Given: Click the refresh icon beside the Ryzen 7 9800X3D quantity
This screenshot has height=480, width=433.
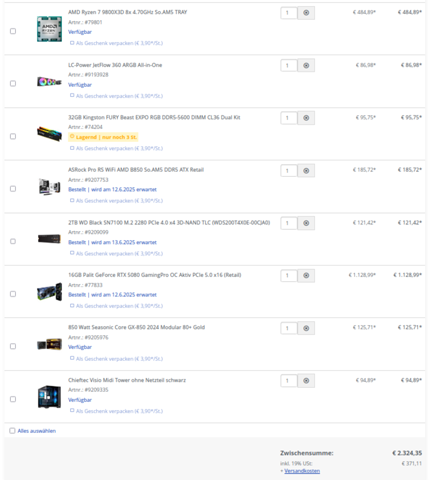Looking at the screenshot, I should pyautogui.click(x=306, y=13).
